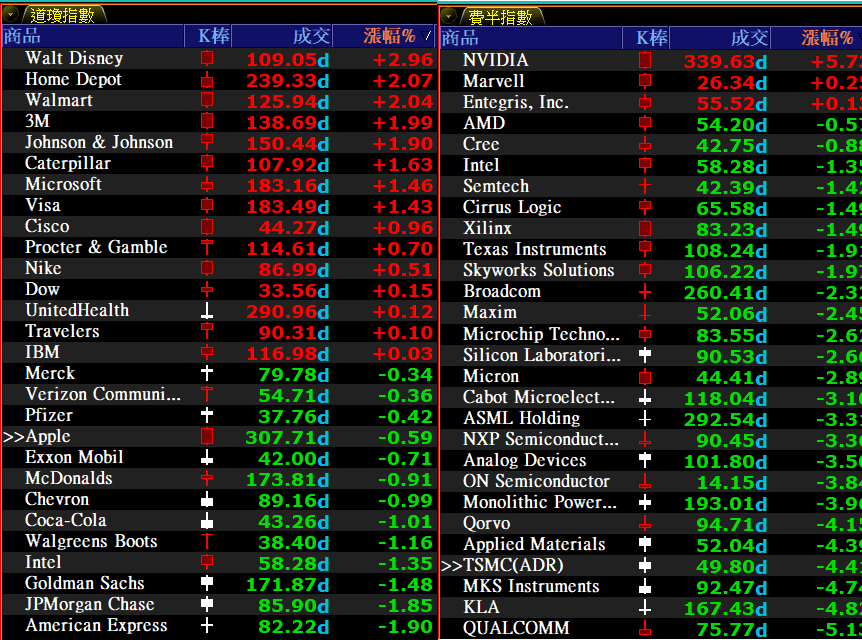Select JPMorgan Chase row
This screenshot has height=640, width=862.
coord(219,604)
